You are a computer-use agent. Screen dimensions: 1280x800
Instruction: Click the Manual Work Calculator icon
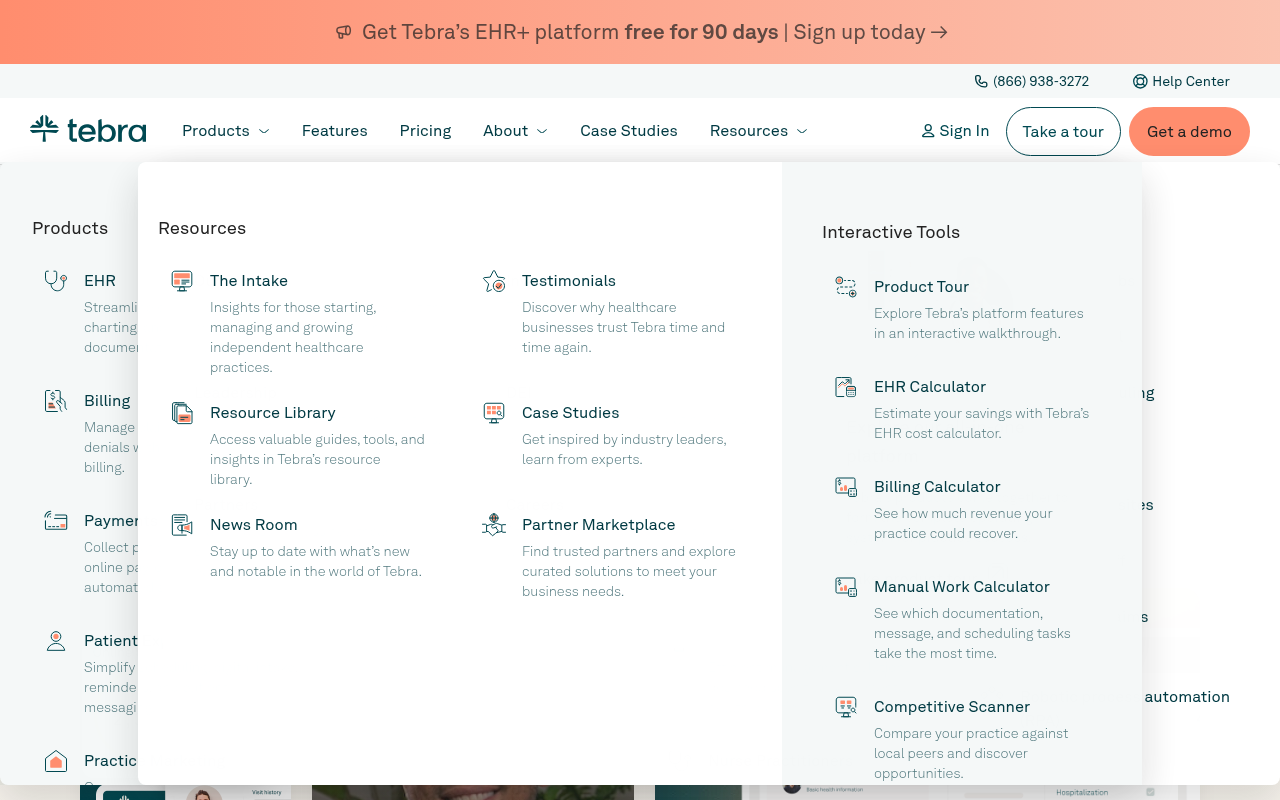[x=846, y=587]
